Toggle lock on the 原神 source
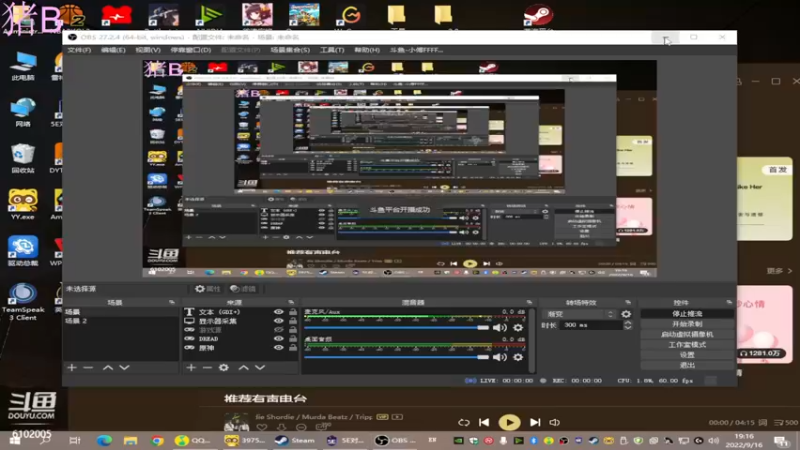The width and height of the screenshot is (800, 450). [x=293, y=348]
